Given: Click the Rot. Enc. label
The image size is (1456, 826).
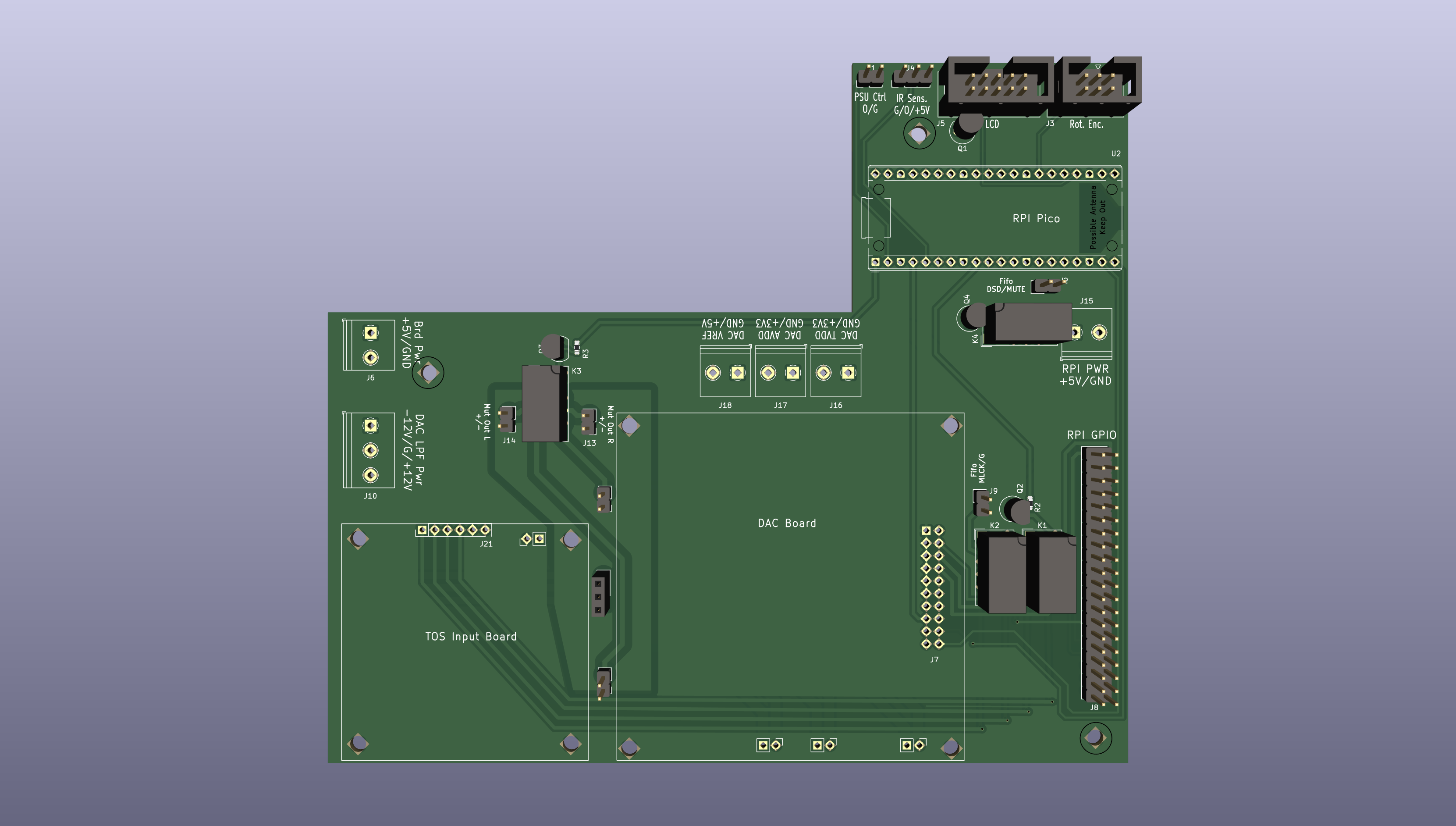Looking at the screenshot, I should [1087, 124].
